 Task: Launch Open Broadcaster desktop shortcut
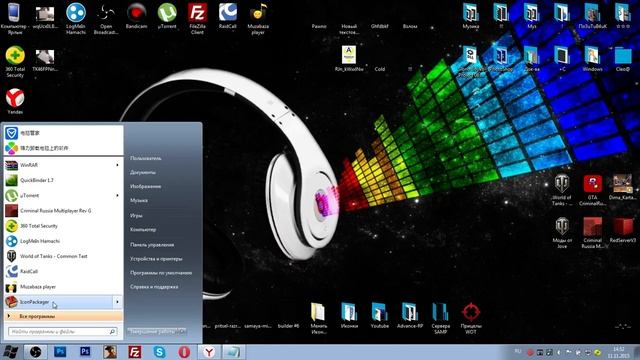(106, 18)
